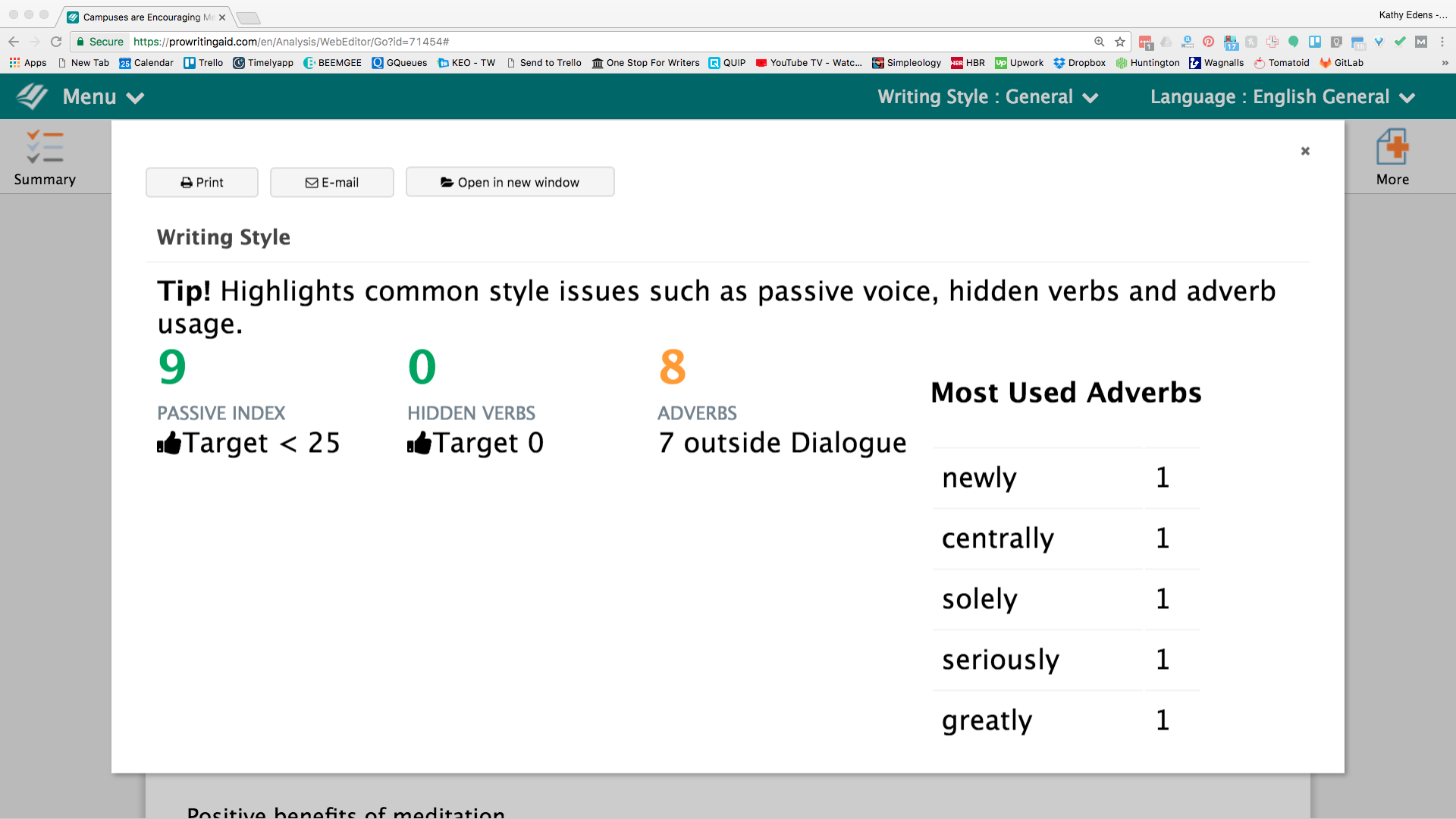1456x819 pixels.
Task: Click the Pinterest extension icon
Action: click(x=1208, y=42)
